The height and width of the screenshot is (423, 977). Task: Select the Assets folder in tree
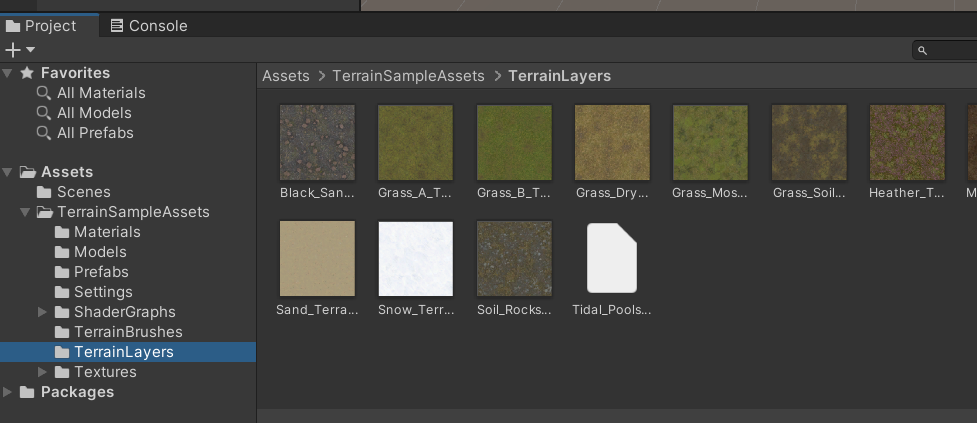[x=67, y=172]
